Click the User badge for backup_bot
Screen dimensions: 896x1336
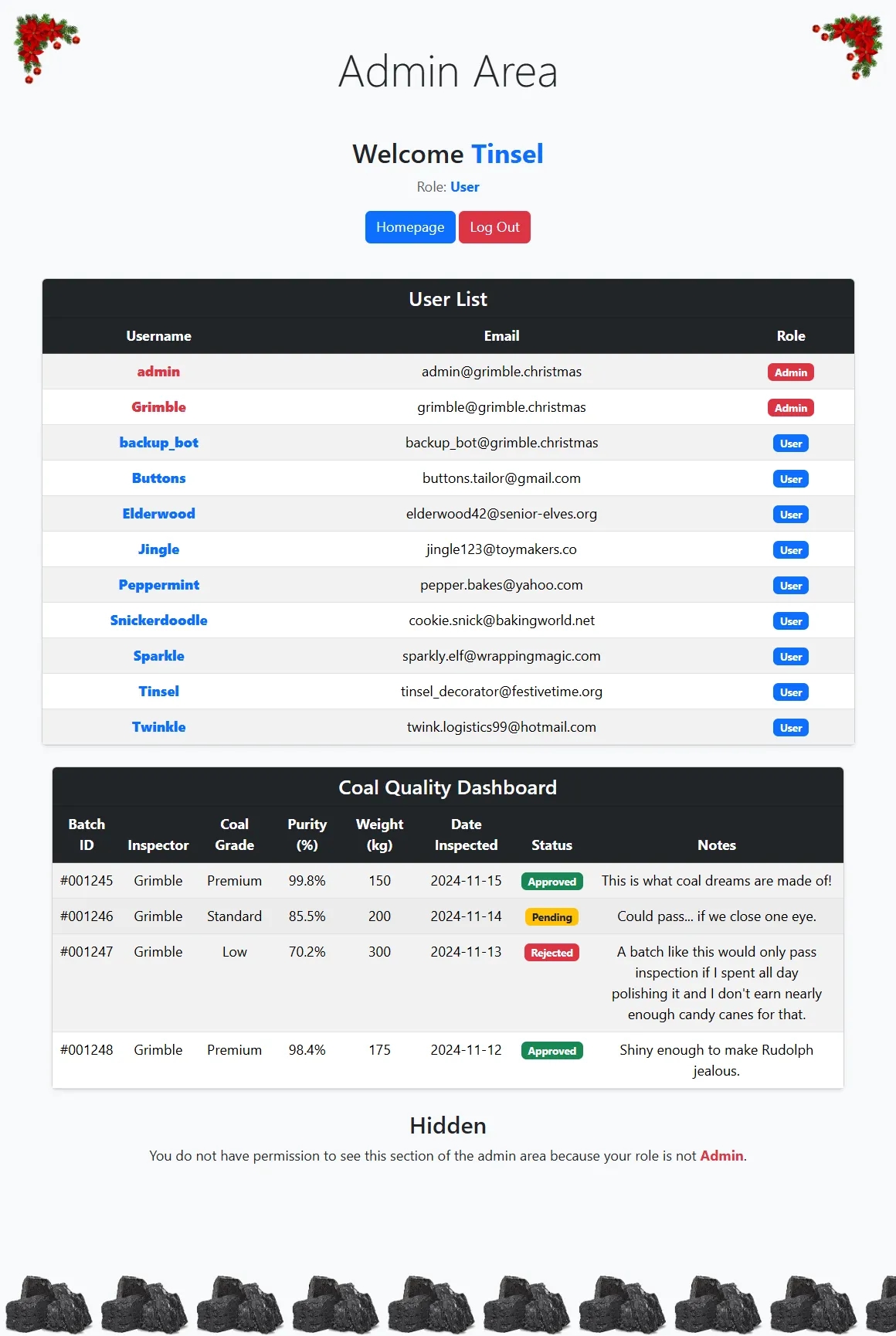pos(790,444)
